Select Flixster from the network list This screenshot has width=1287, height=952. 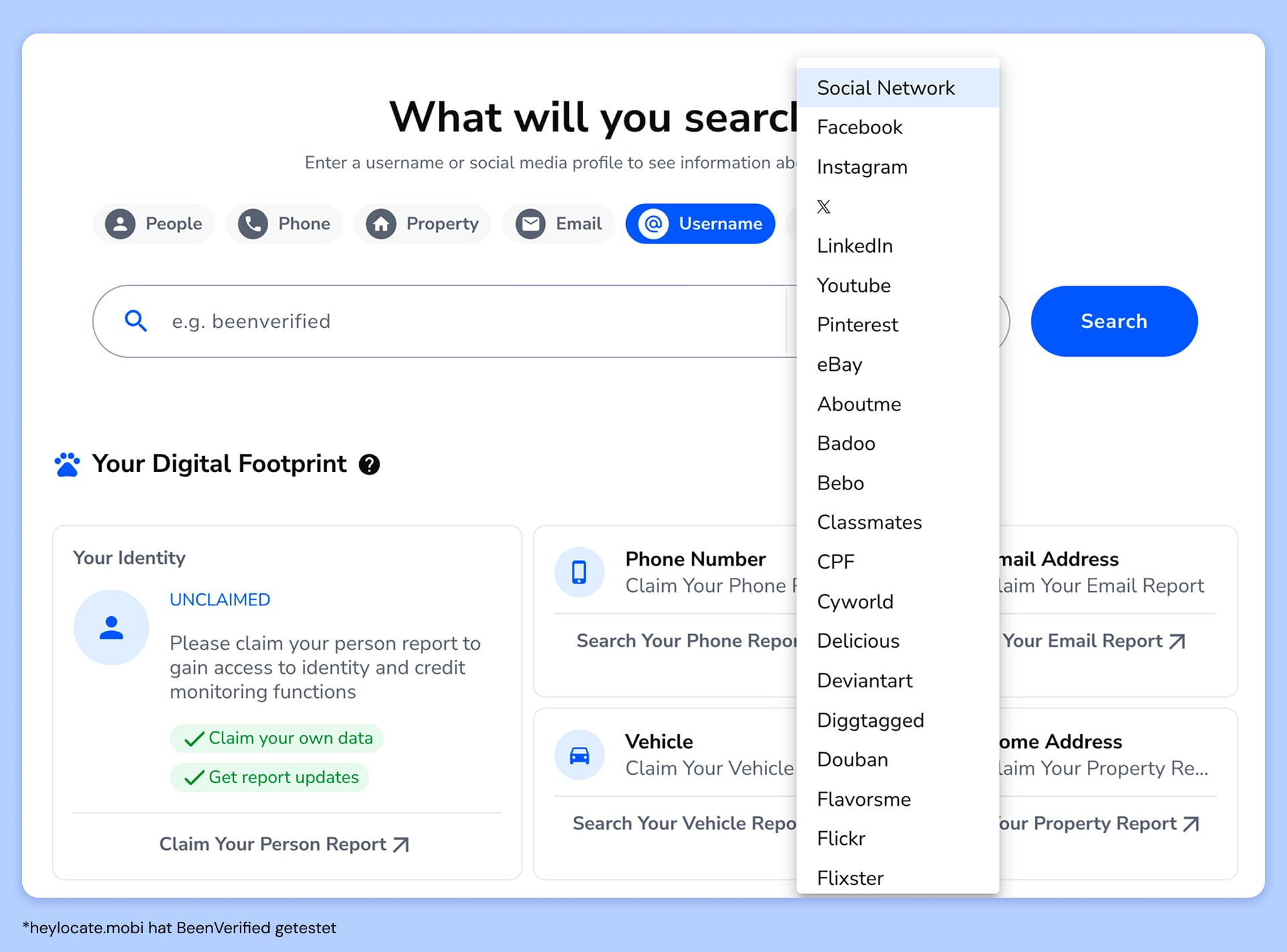tap(898, 878)
